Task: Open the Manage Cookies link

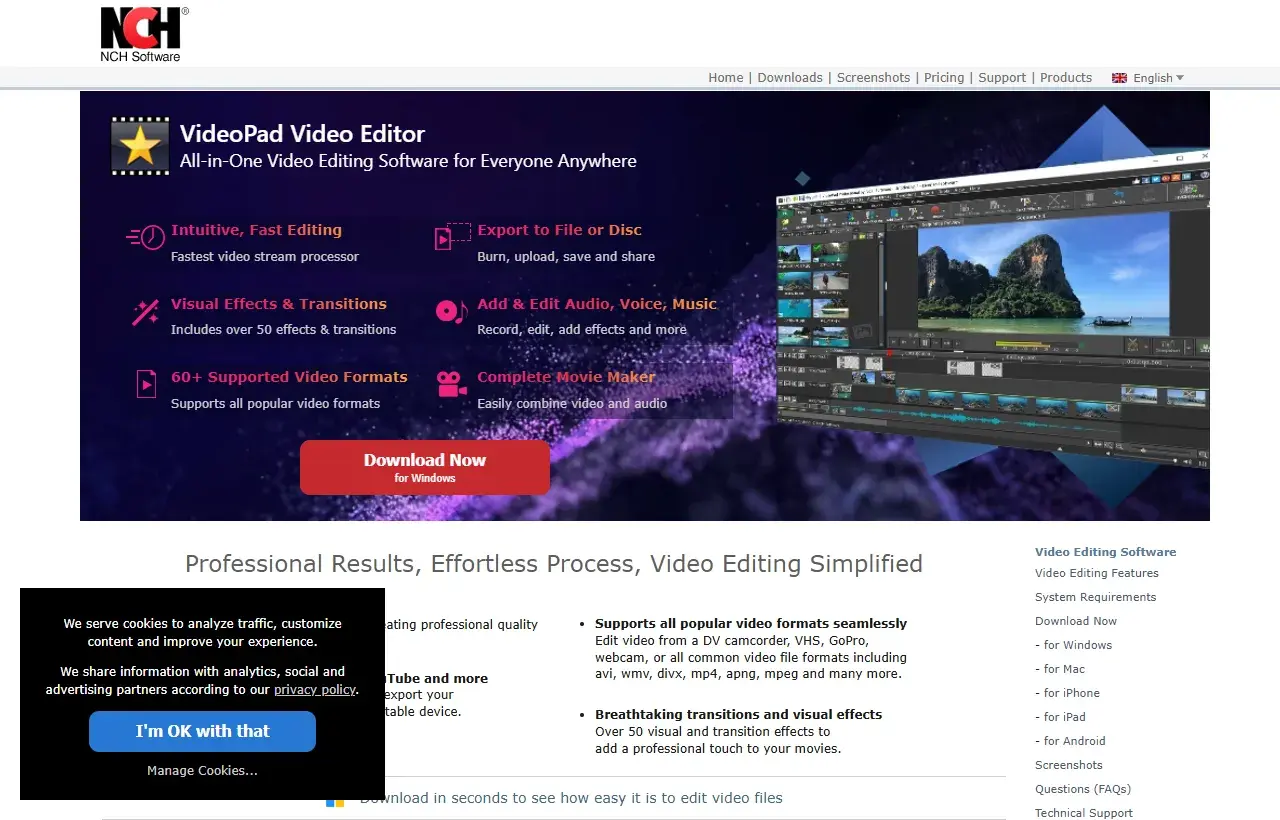Action: click(x=202, y=771)
